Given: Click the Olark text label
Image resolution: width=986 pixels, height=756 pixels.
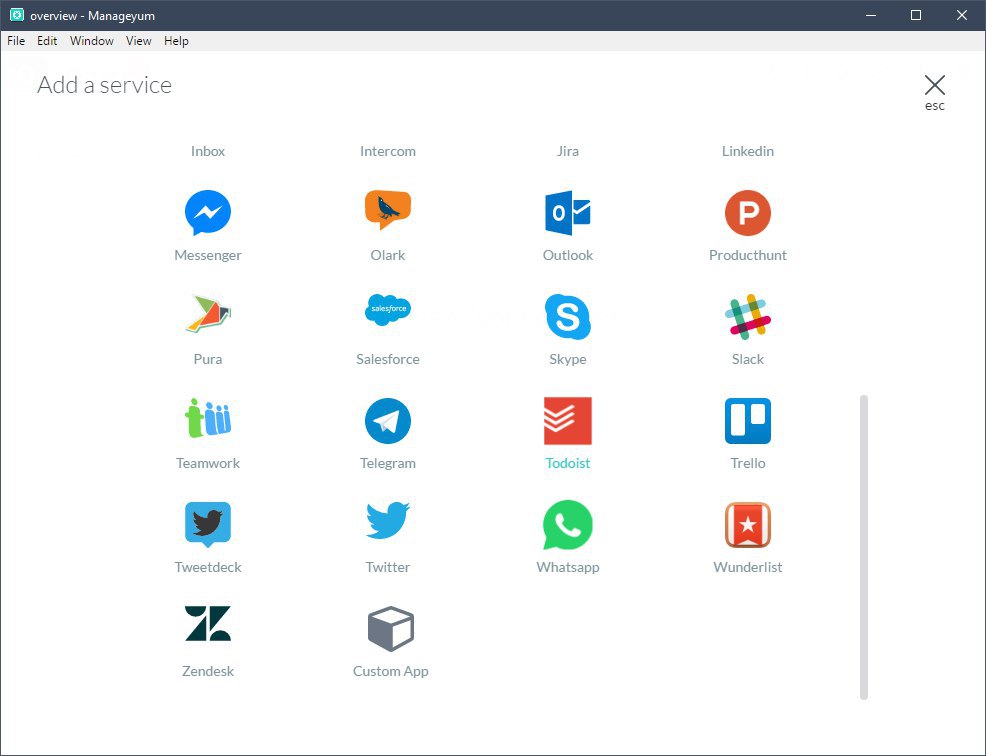Looking at the screenshot, I should (388, 255).
